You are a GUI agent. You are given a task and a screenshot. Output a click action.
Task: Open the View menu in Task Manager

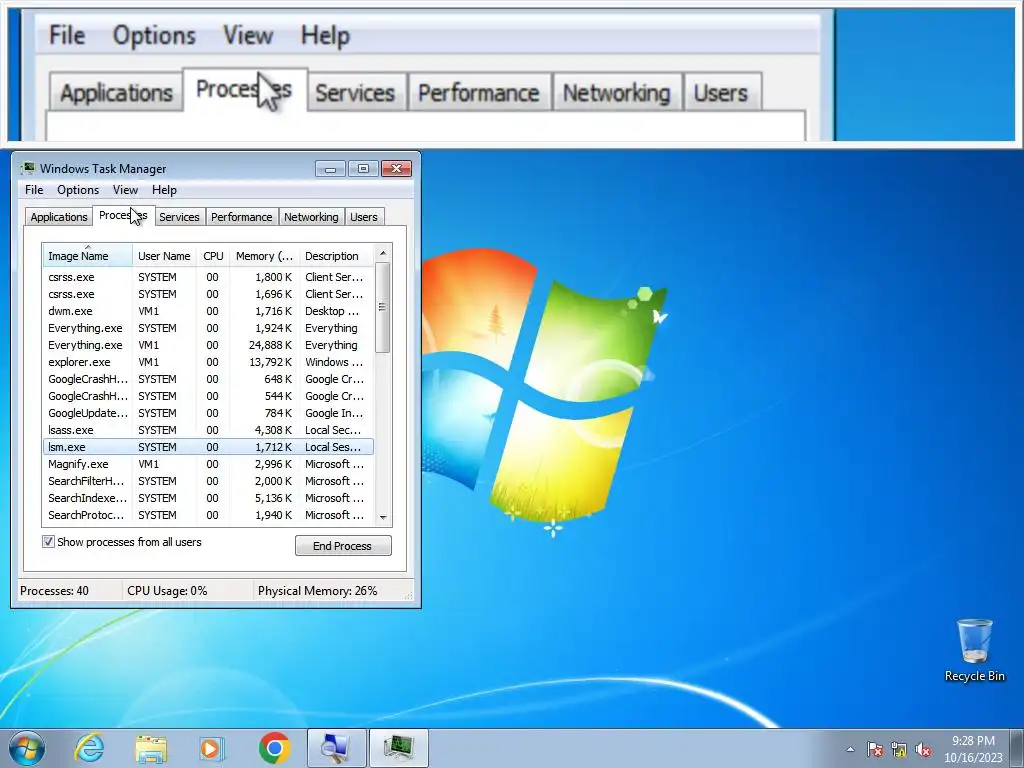click(x=125, y=190)
